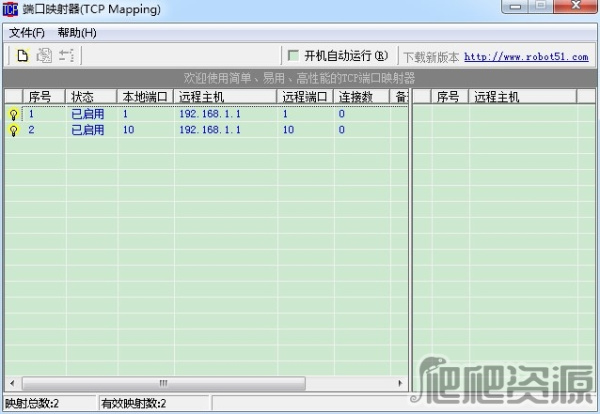Click the horizontal scrollbar thumb
The height and width of the screenshot is (414, 600).
pos(162,382)
